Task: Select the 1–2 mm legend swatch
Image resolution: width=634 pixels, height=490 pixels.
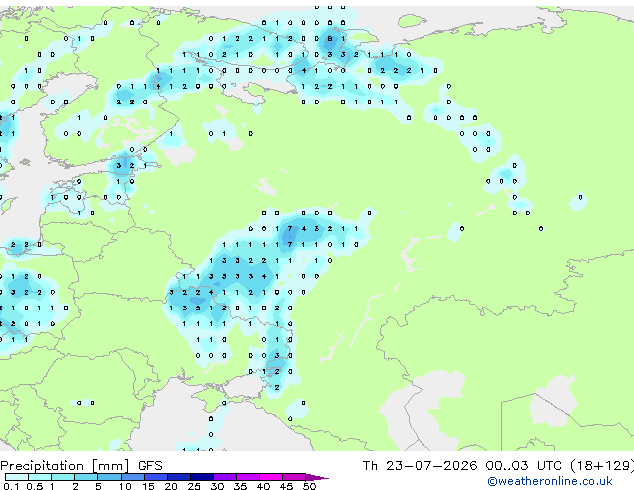Action: click(63, 477)
